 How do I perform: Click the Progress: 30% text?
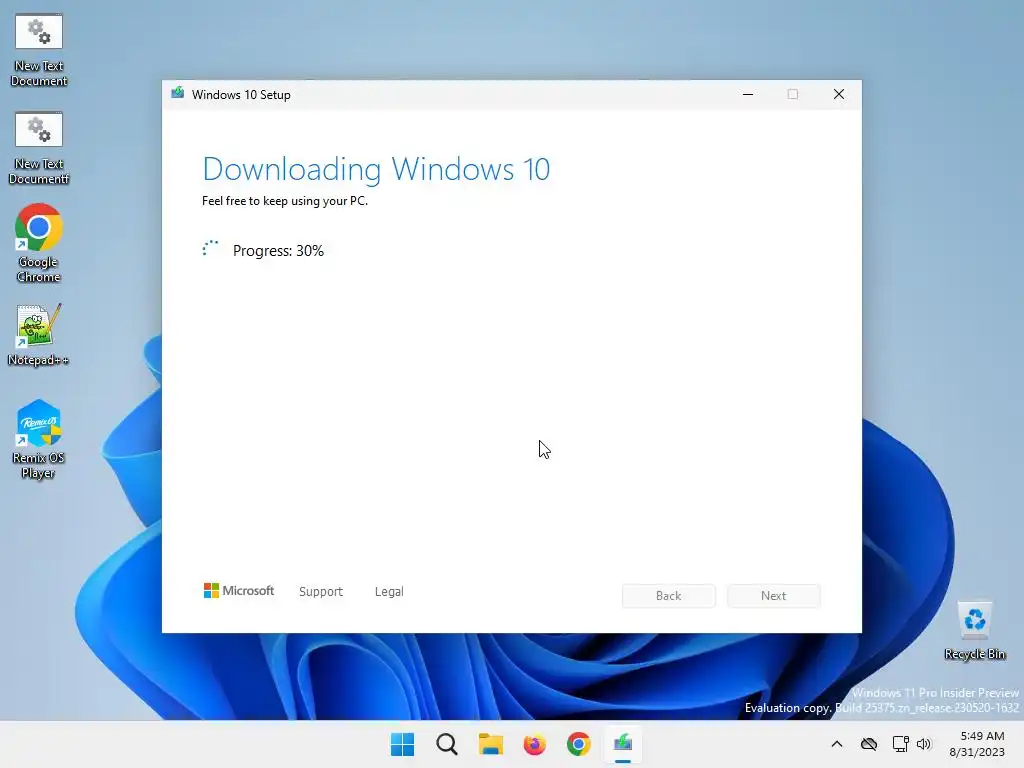point(278,251)
